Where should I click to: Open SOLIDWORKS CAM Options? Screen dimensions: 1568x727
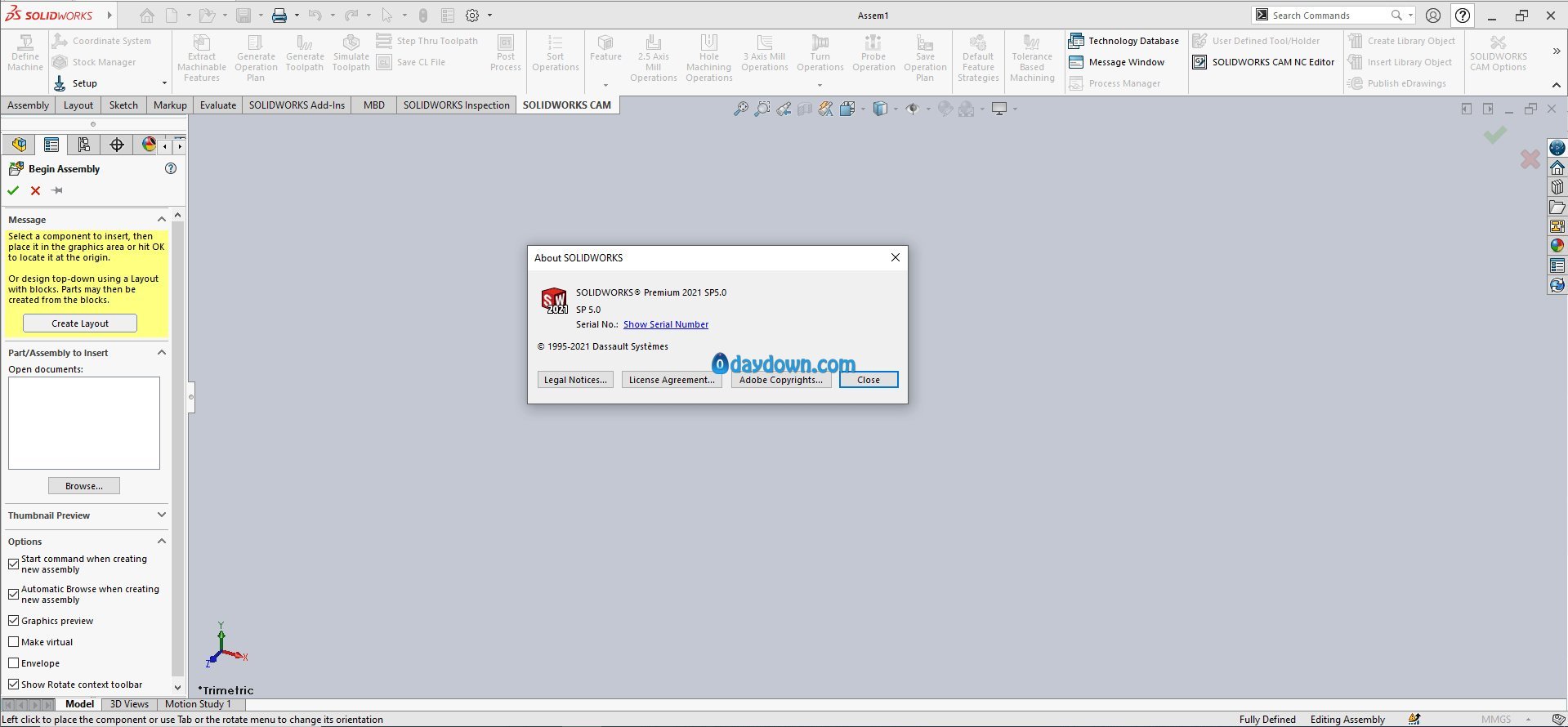1499,53
